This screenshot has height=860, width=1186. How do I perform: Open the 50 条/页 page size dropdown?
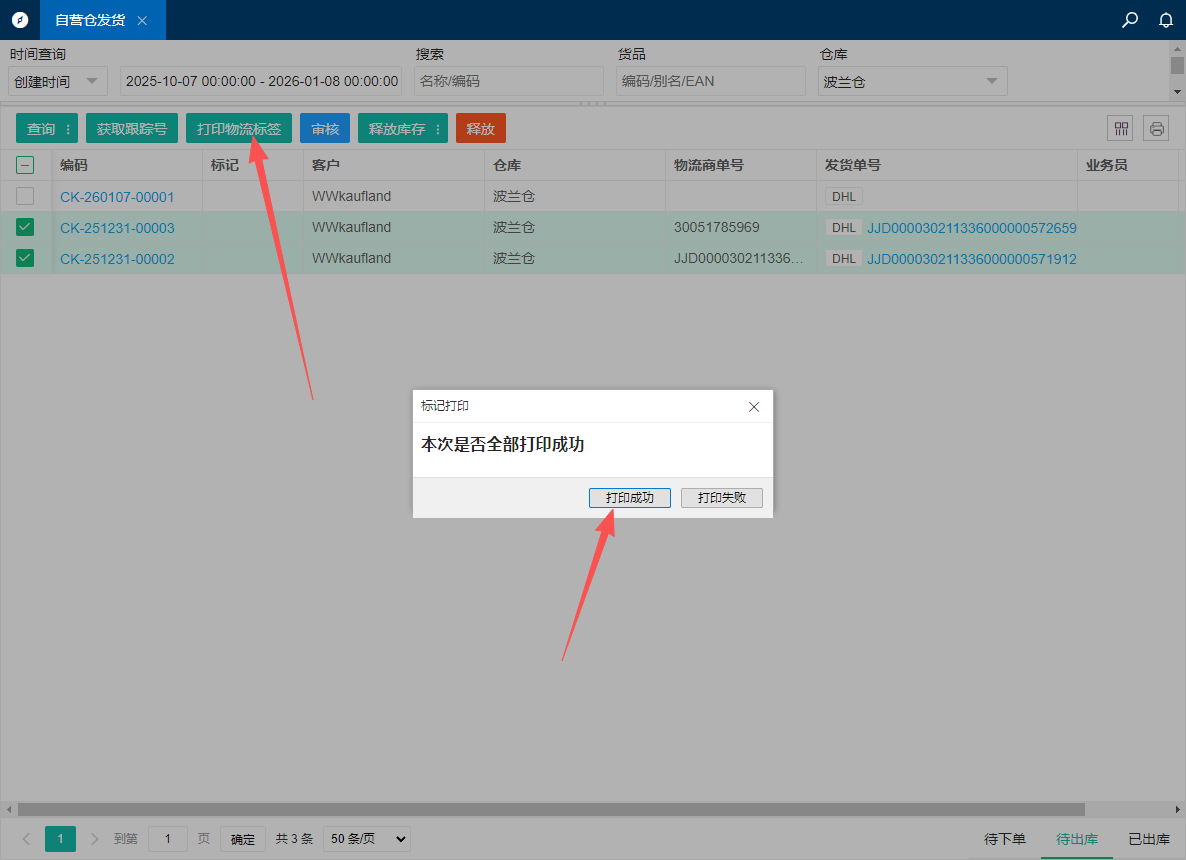(x=366, y=839)
